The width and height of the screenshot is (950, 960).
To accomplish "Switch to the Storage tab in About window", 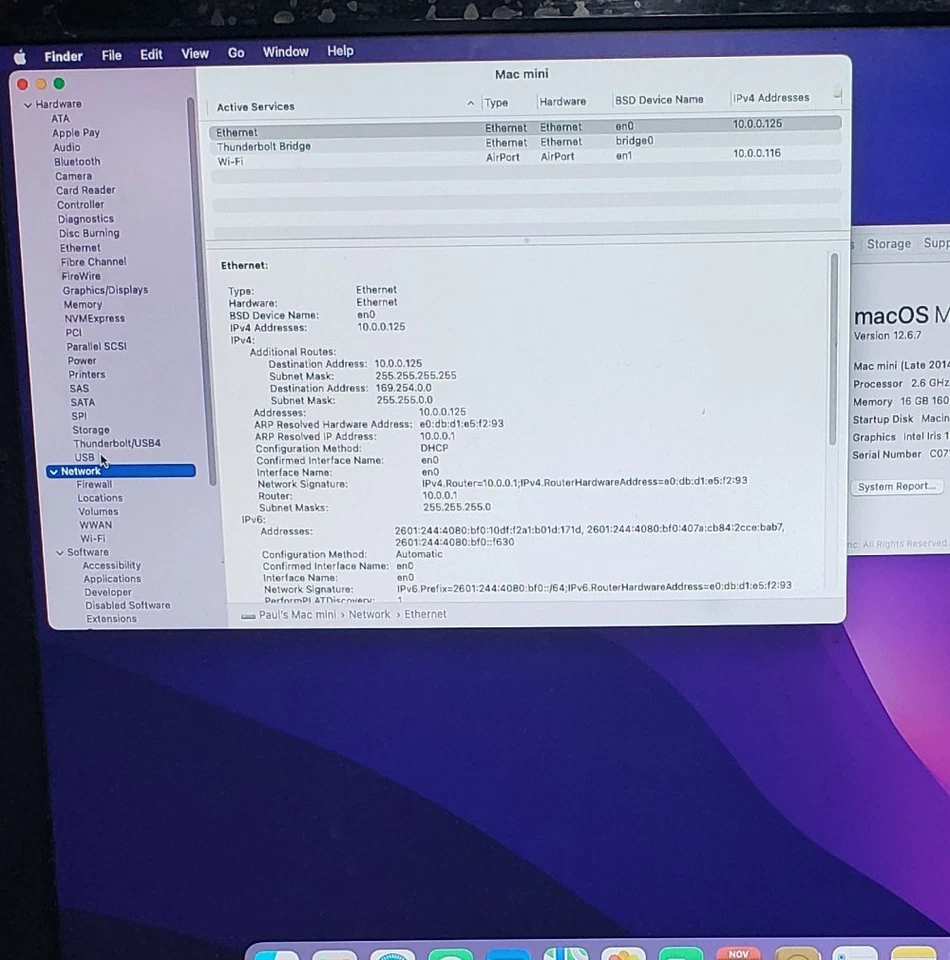I will 888,243.
